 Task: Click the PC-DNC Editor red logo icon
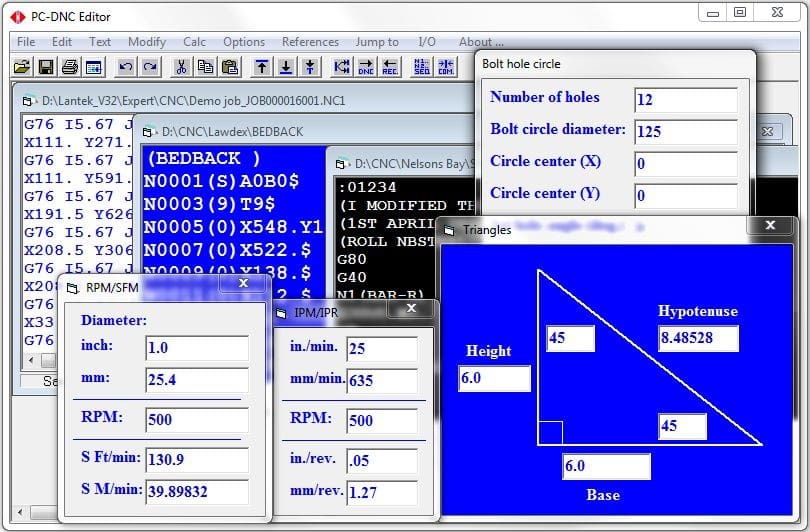[x=18, y=17]
